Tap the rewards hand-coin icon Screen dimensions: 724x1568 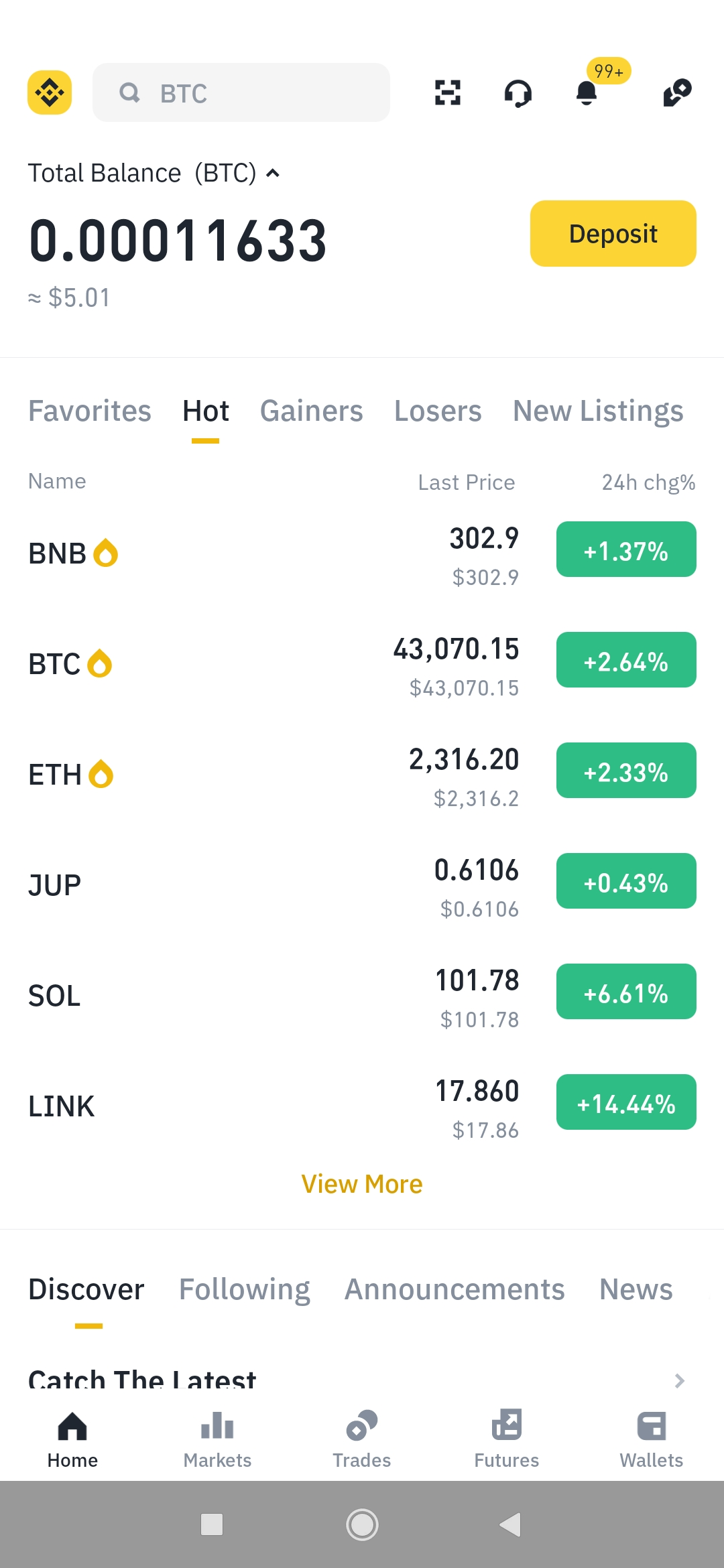677,92
